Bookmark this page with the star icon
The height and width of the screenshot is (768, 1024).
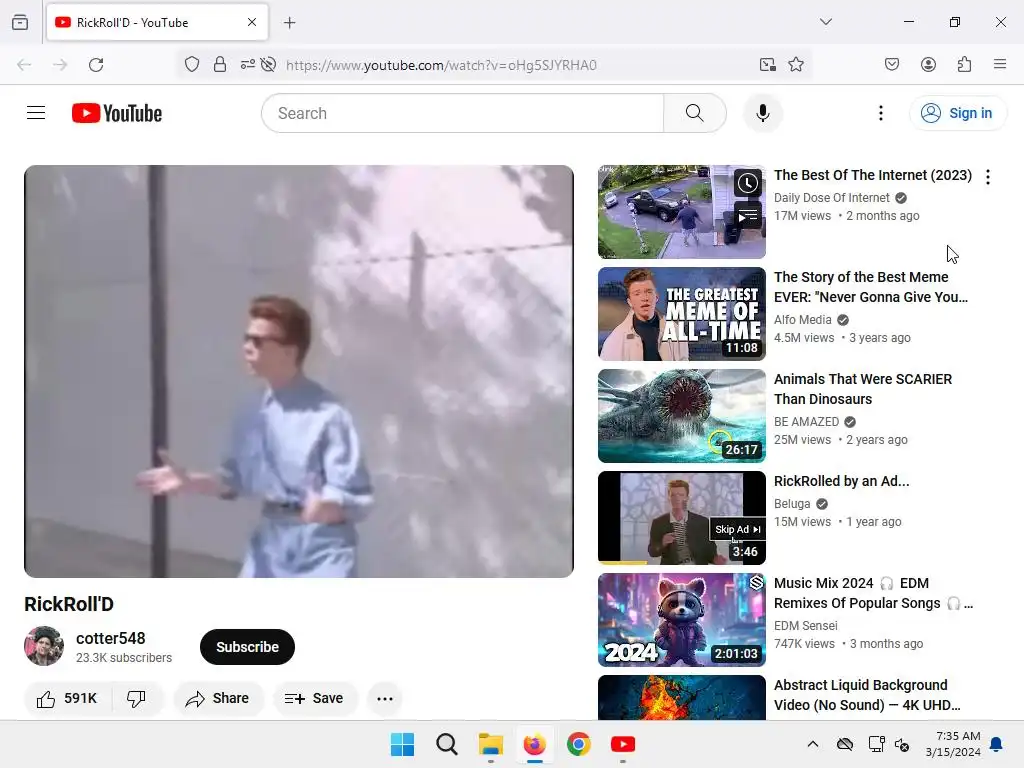click(x=795, y=64)
